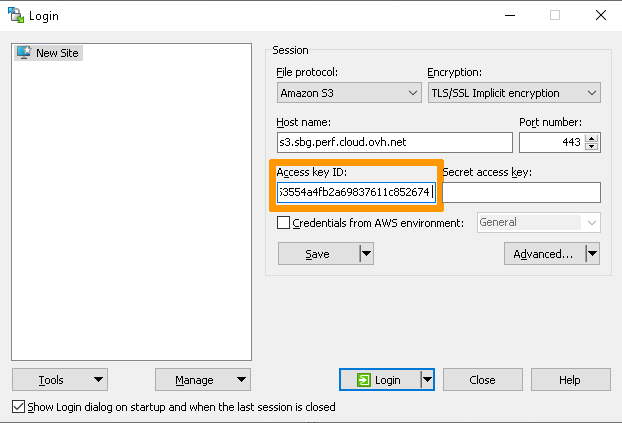Focus the Access key ID field

coord(356,192)
